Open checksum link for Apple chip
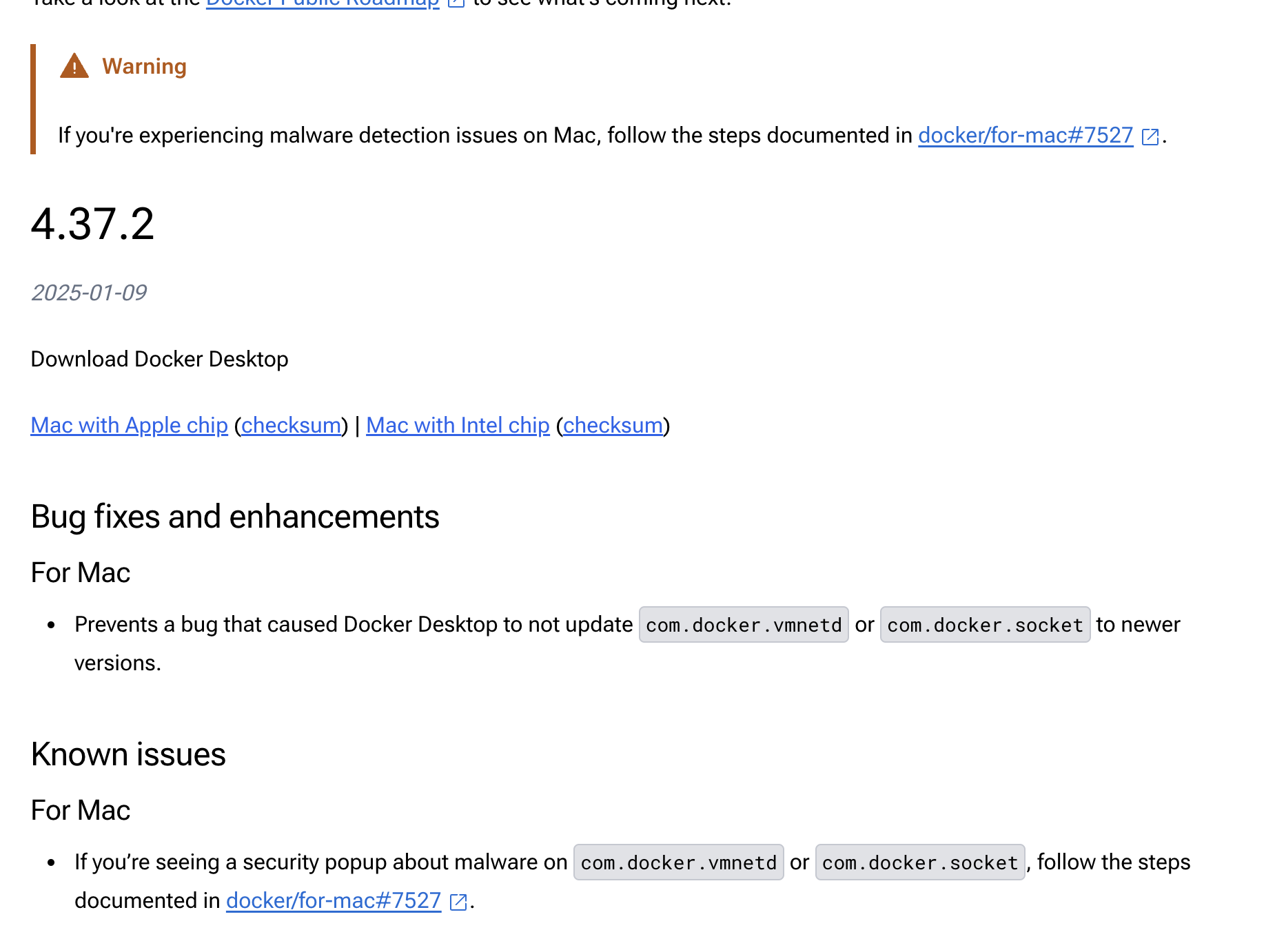Screen dimensions: 1275x952 click(x=291, y=426)
